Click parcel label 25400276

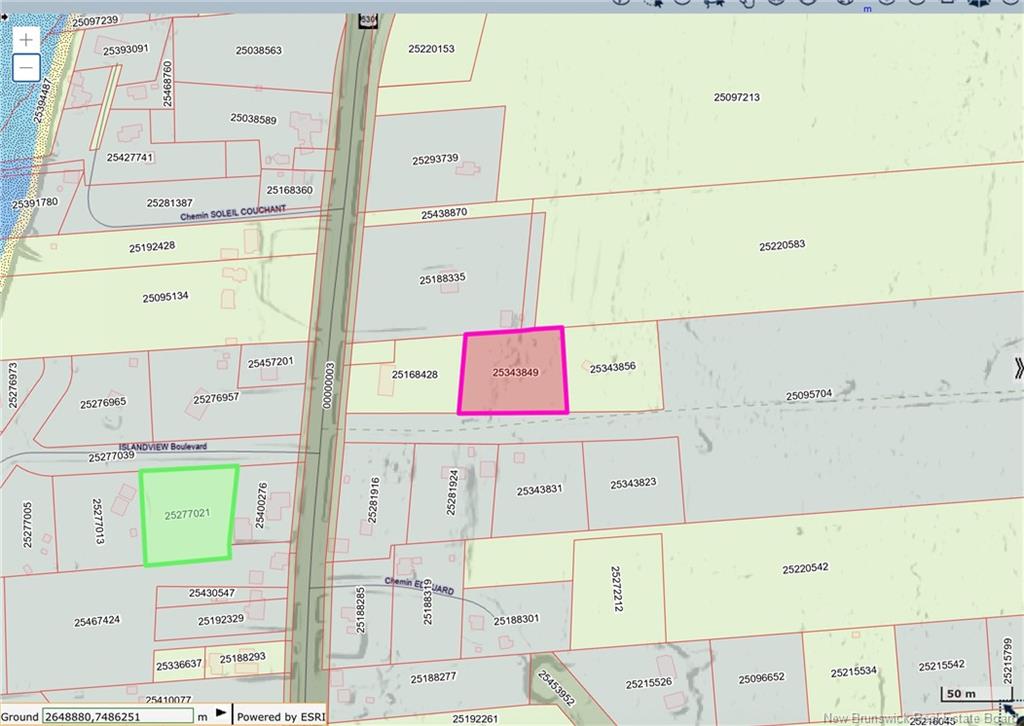tap(261, 505)
